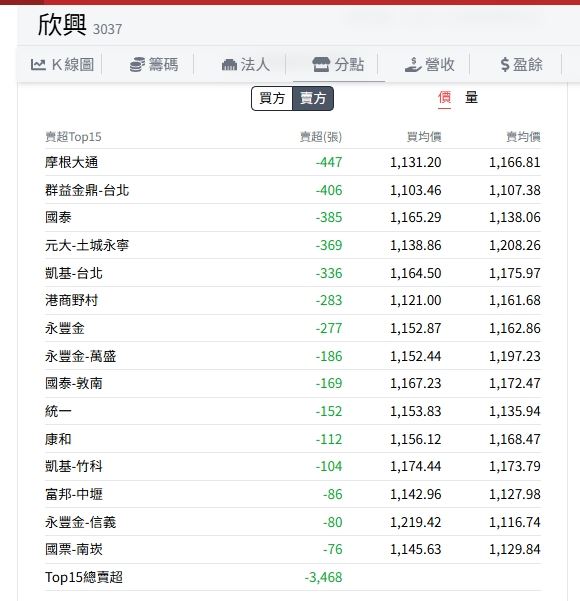Click the 營收 hand-with-coin icon

point(413,64)
